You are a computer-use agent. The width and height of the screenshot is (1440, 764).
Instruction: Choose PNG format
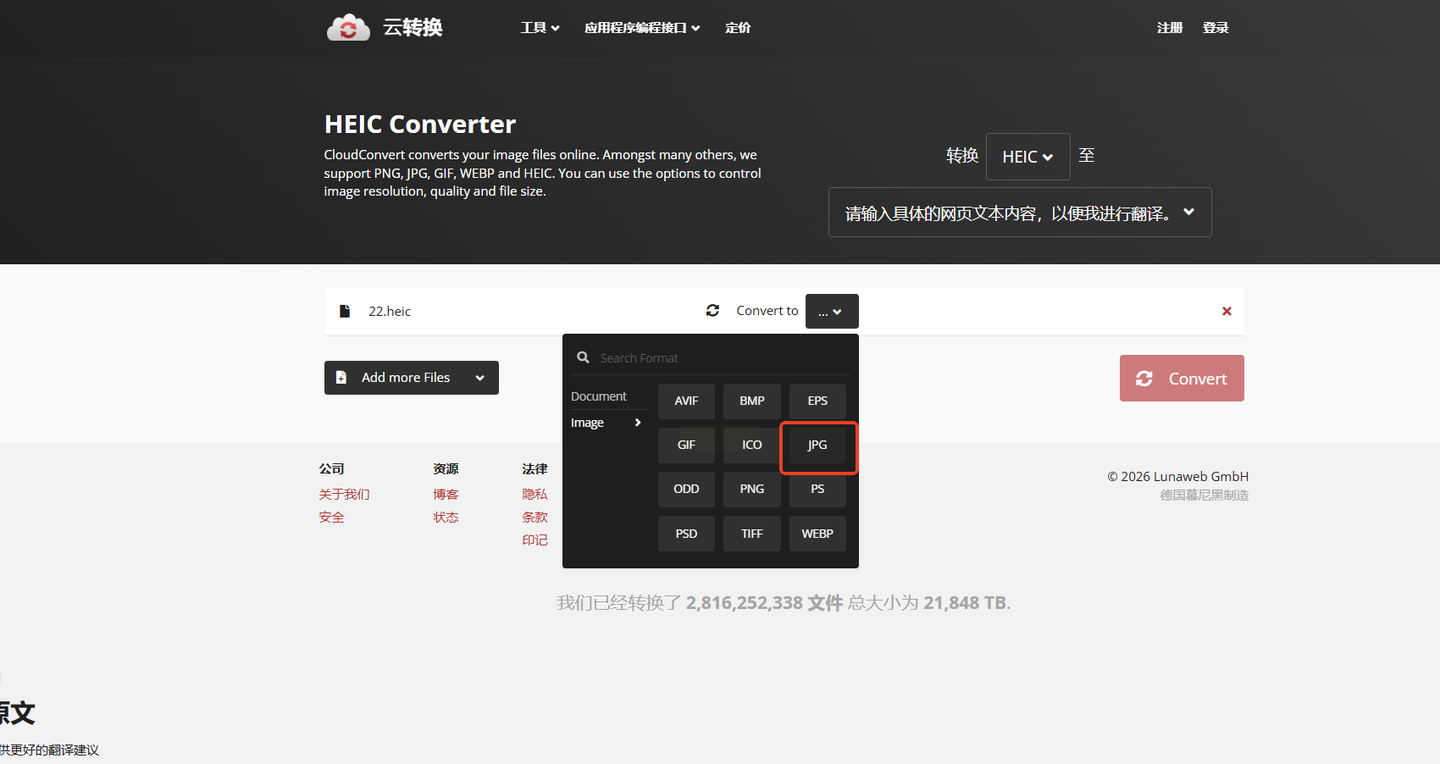pyautogui.click(x=752, y=489)
